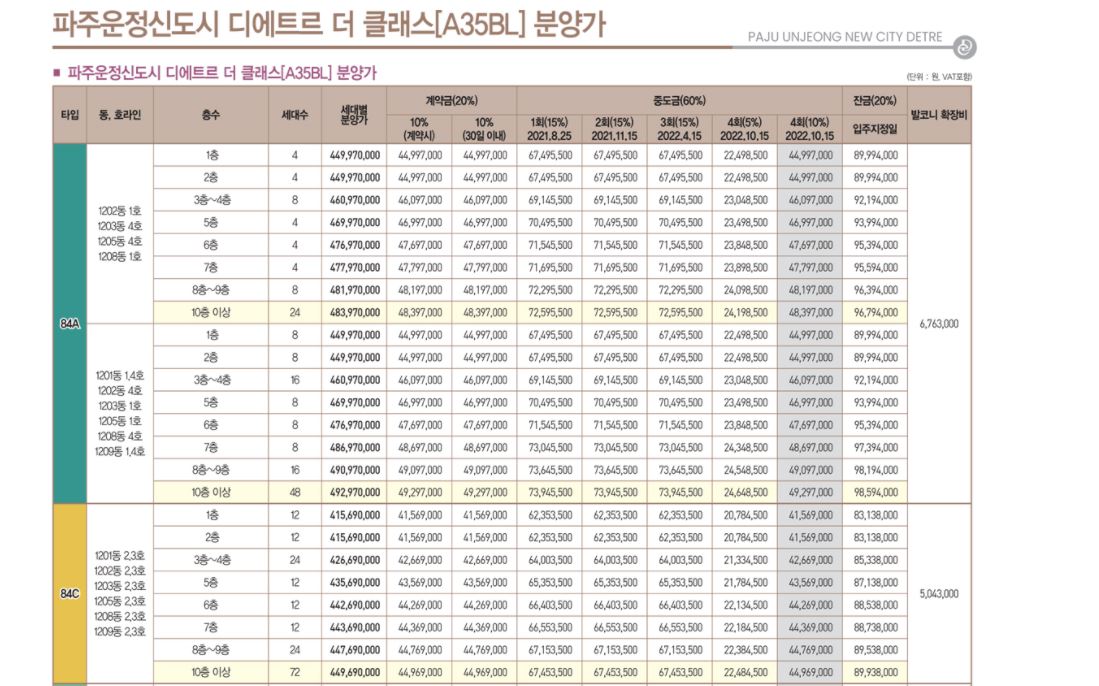Click sale price '483,970,000'
This screenshot has width=1099, height=686.
pyautogui.click(x=355, y=313)
